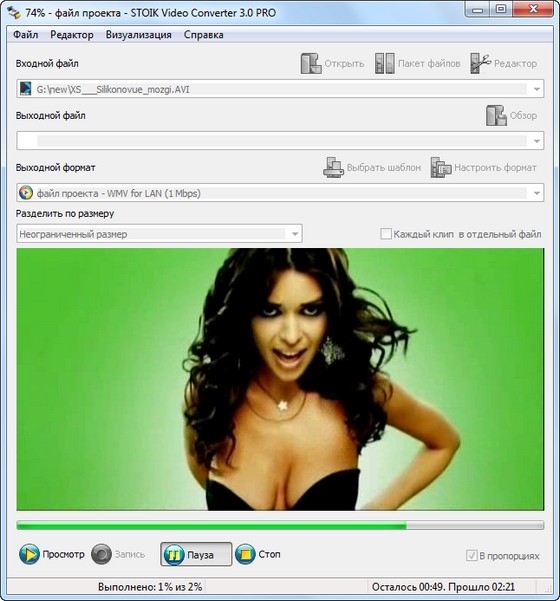Viewport: 560px width, 601px height.
Task: Start preview with Просмотр play icon
Action: [x=29, y=554]
